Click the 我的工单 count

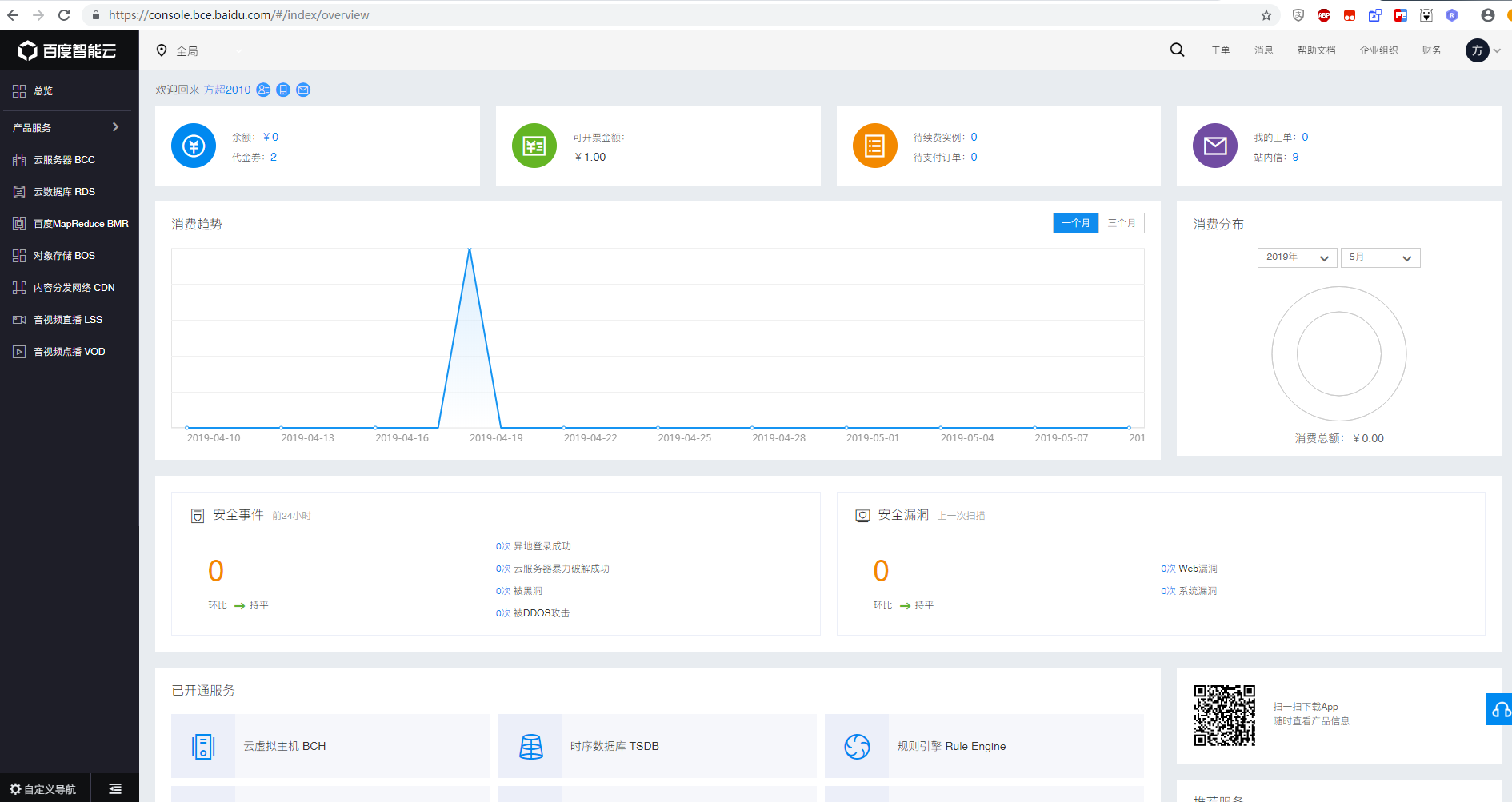(1305, 137)
